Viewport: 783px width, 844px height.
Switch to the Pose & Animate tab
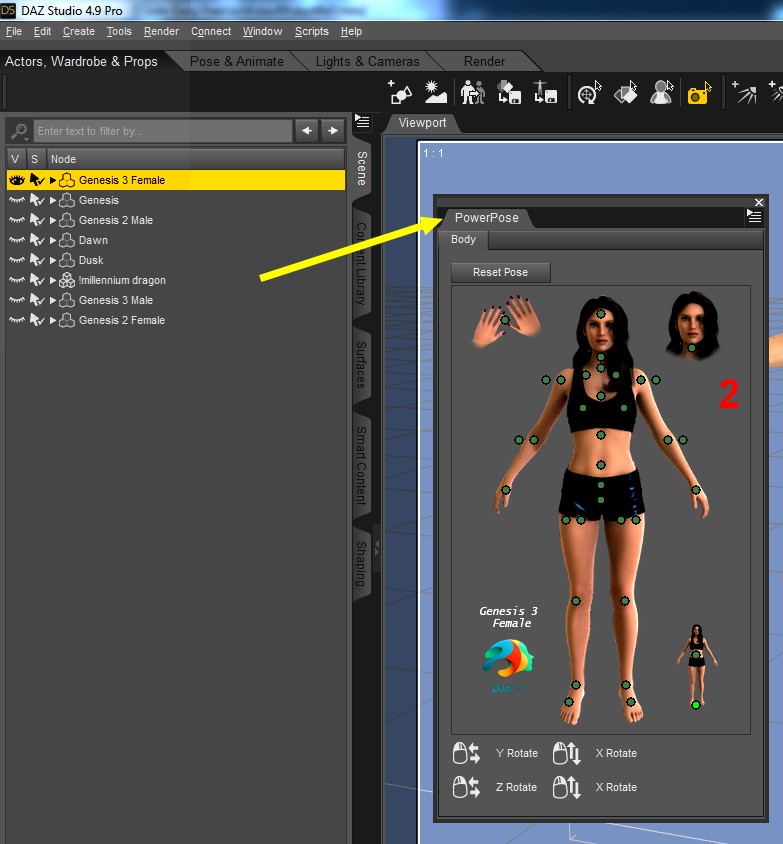(237, 61)
